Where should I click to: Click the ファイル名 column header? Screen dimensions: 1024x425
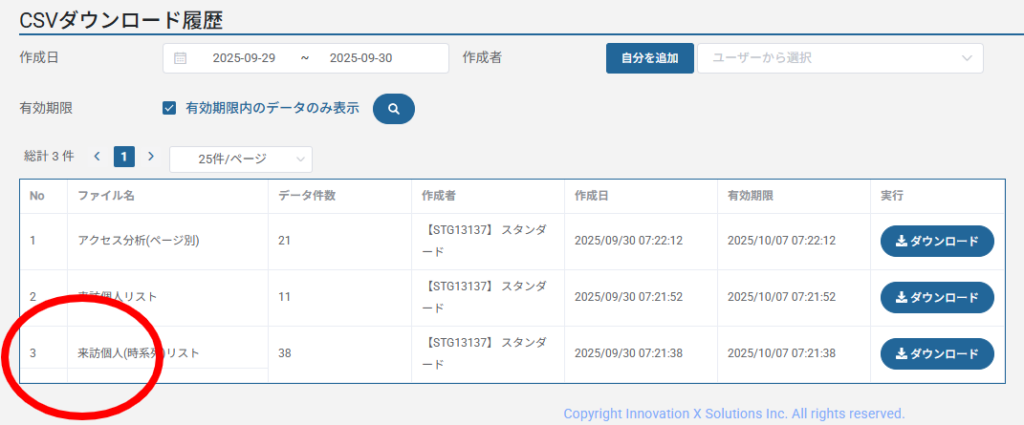coord(106,195)
